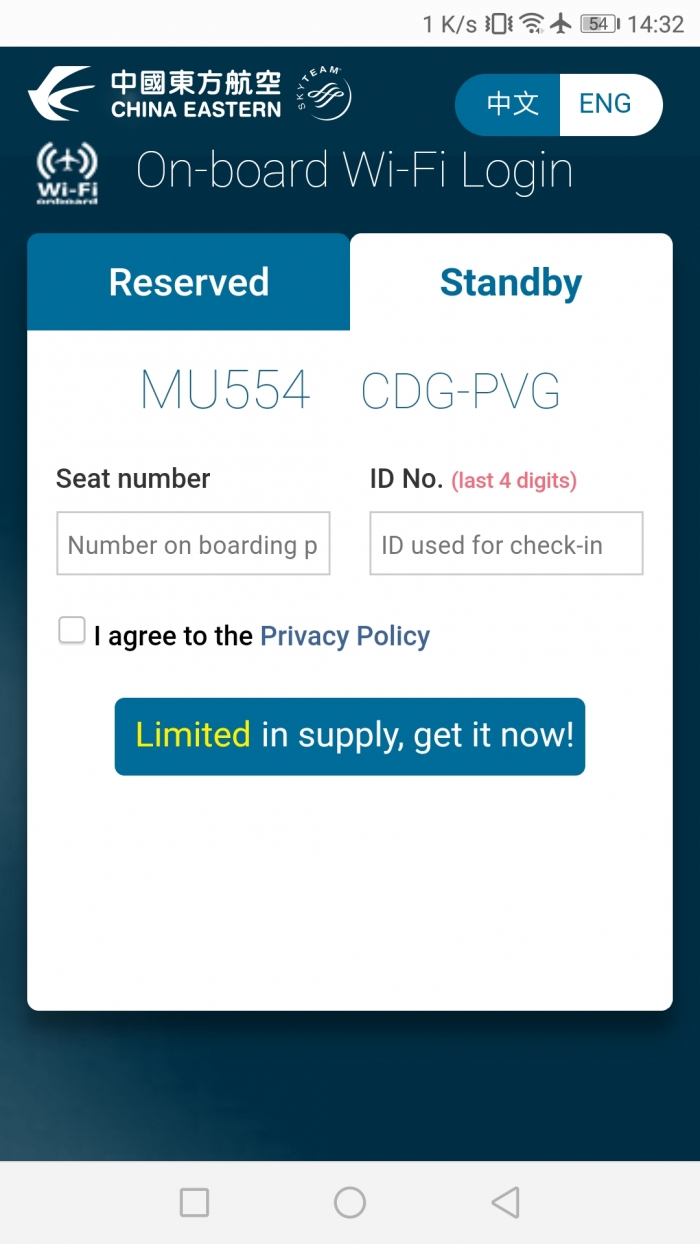Switch language to ENG

[606, 104]
